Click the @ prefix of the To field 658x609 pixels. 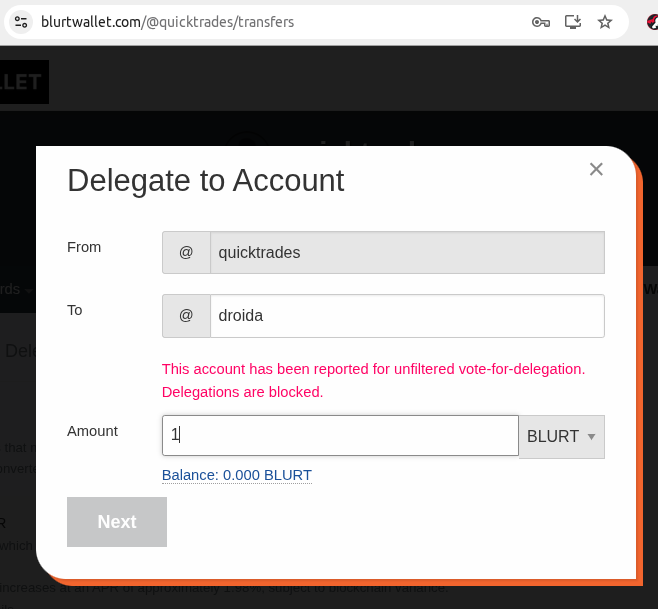[186, 316]
